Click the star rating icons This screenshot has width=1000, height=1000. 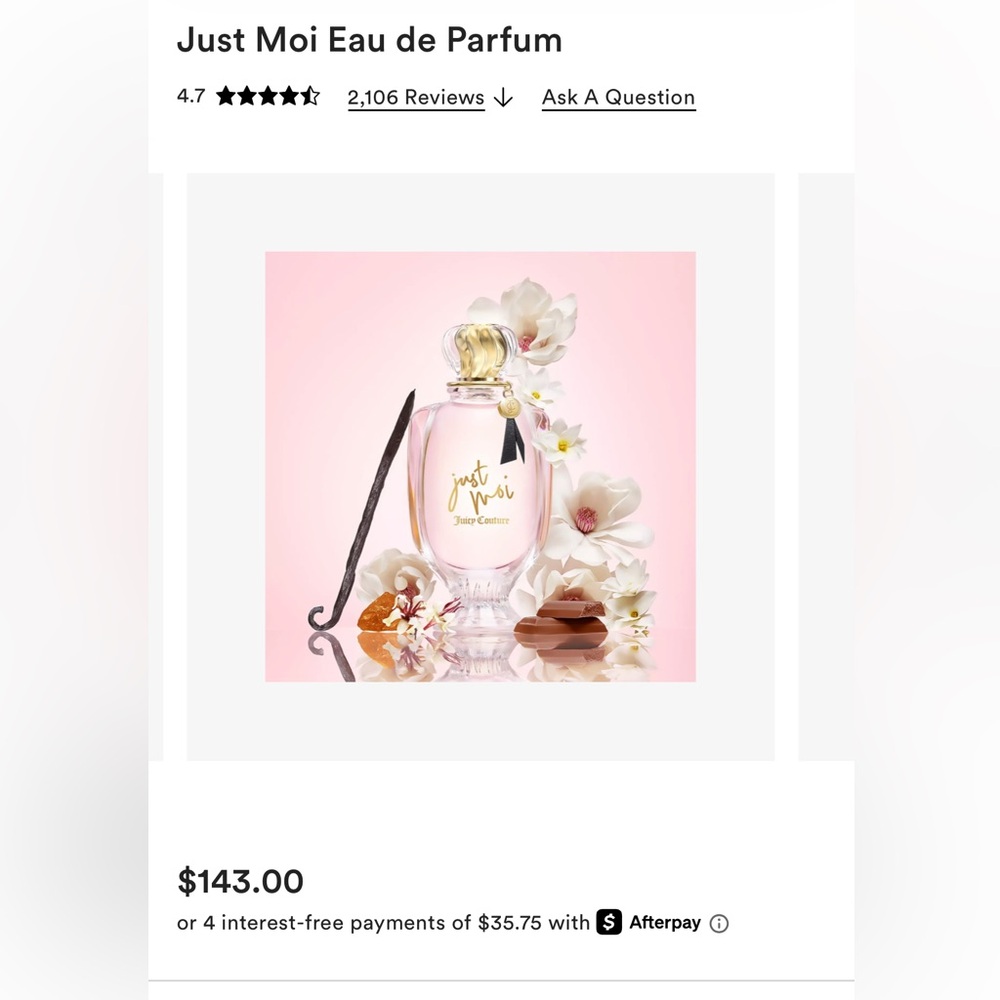pyautogui.click(x=268, y=96)
